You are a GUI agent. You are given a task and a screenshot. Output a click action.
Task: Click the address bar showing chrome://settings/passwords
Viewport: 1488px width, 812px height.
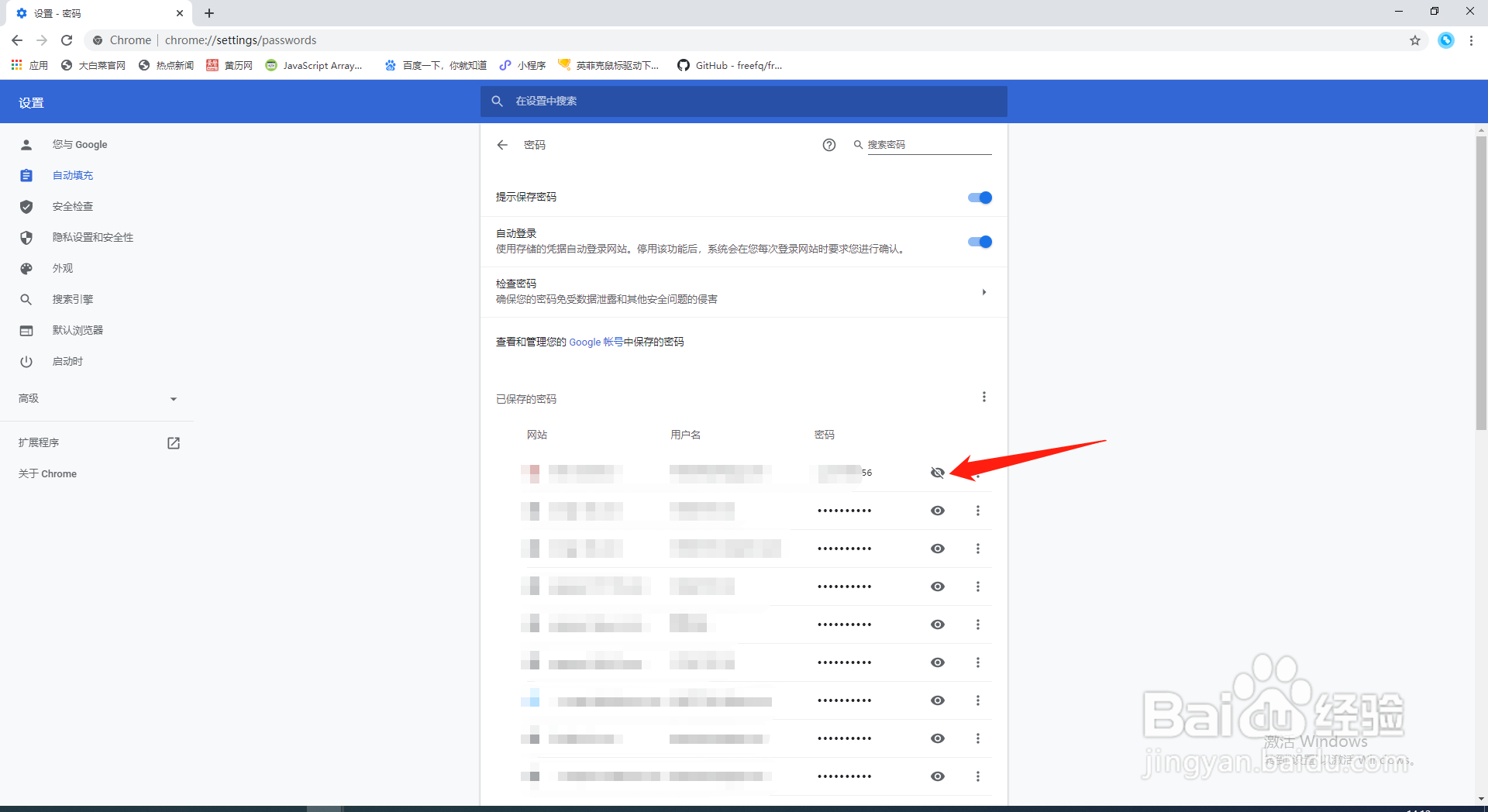pos(744,40)
